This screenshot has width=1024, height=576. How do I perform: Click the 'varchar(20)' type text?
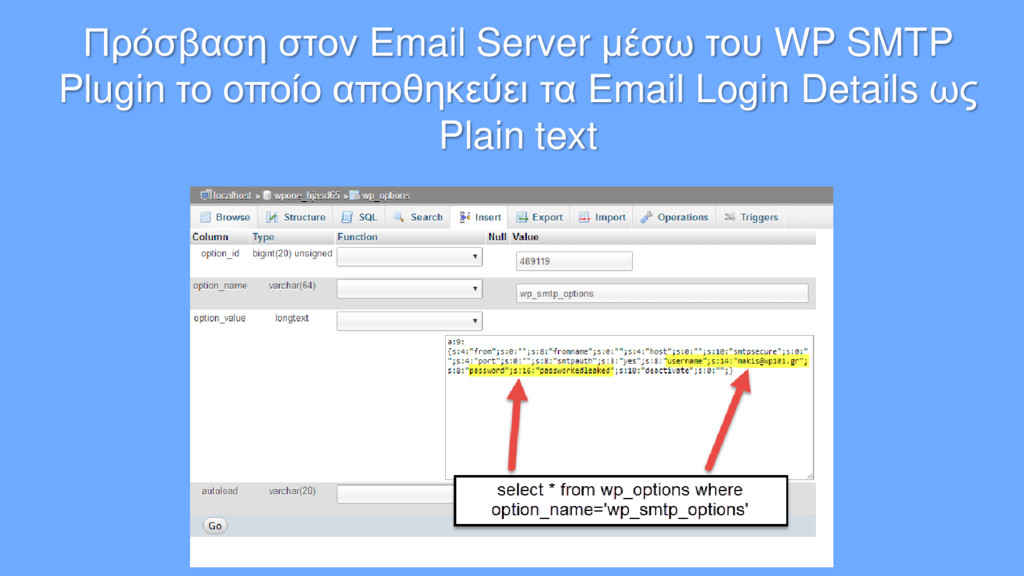(x=292, y=490)
